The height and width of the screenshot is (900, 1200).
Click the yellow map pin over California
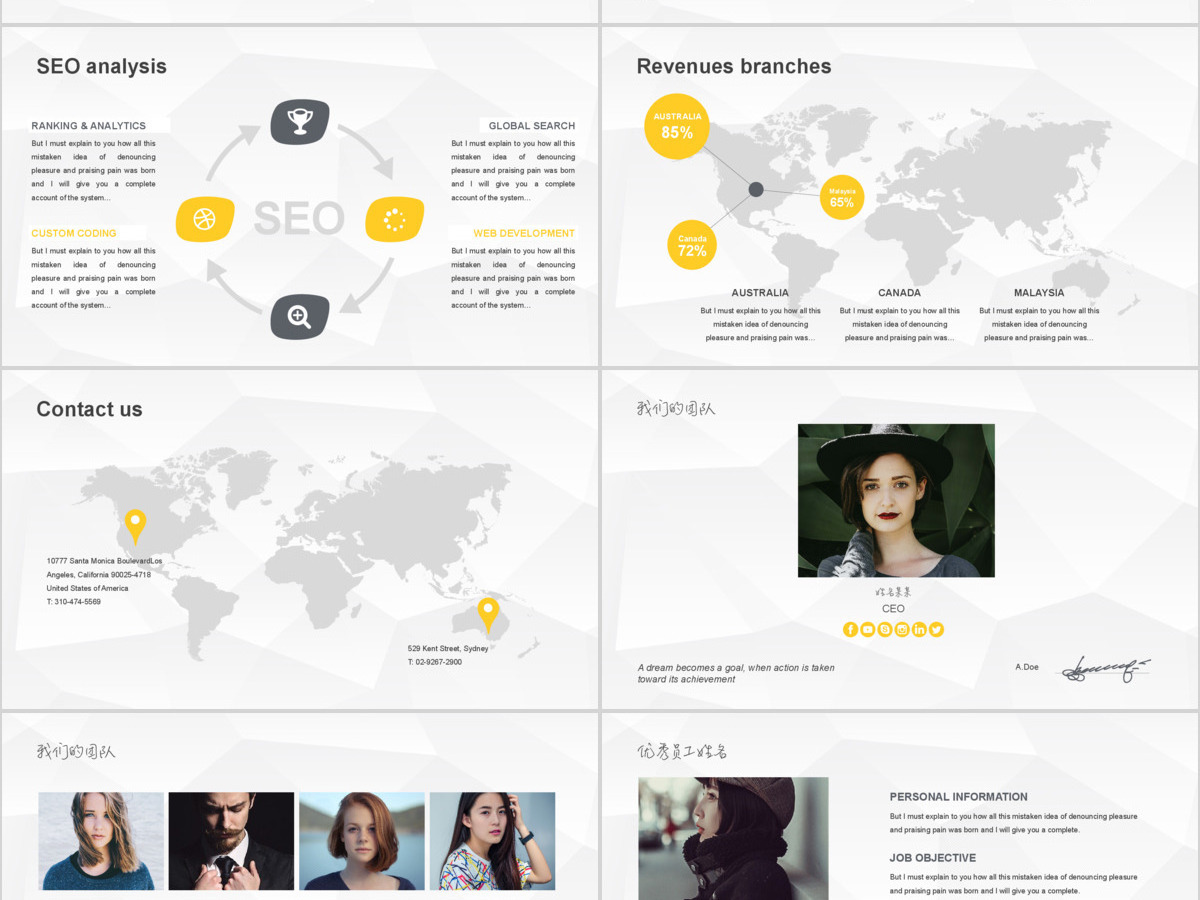[x=135, y=526]
